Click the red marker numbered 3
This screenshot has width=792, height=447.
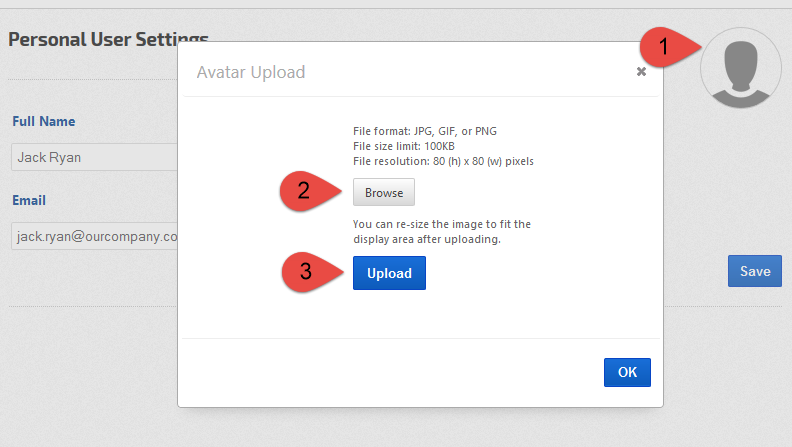pos(305,272)
